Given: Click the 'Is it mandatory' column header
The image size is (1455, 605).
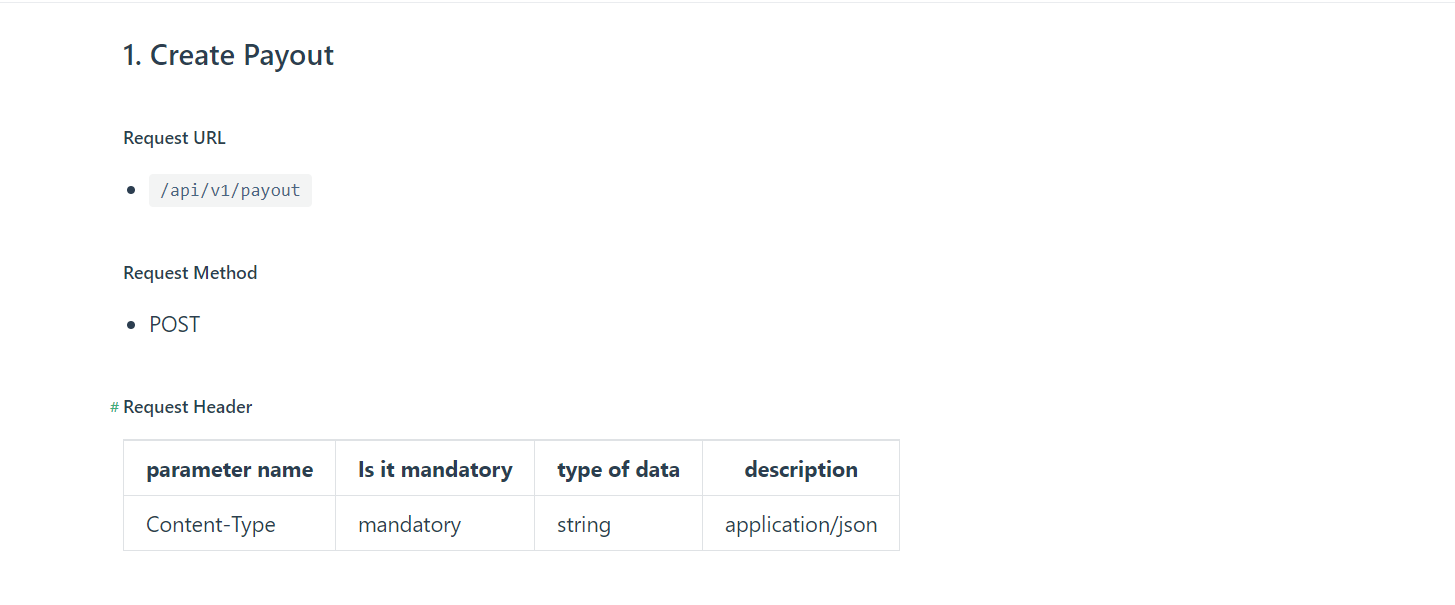Looking at the screenshot, I should tap(435, 469).
